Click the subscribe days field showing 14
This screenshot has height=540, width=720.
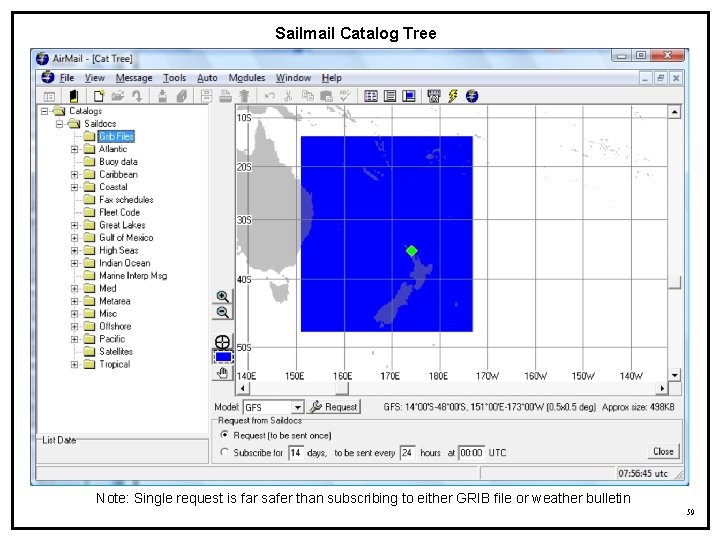click(296, 453)
